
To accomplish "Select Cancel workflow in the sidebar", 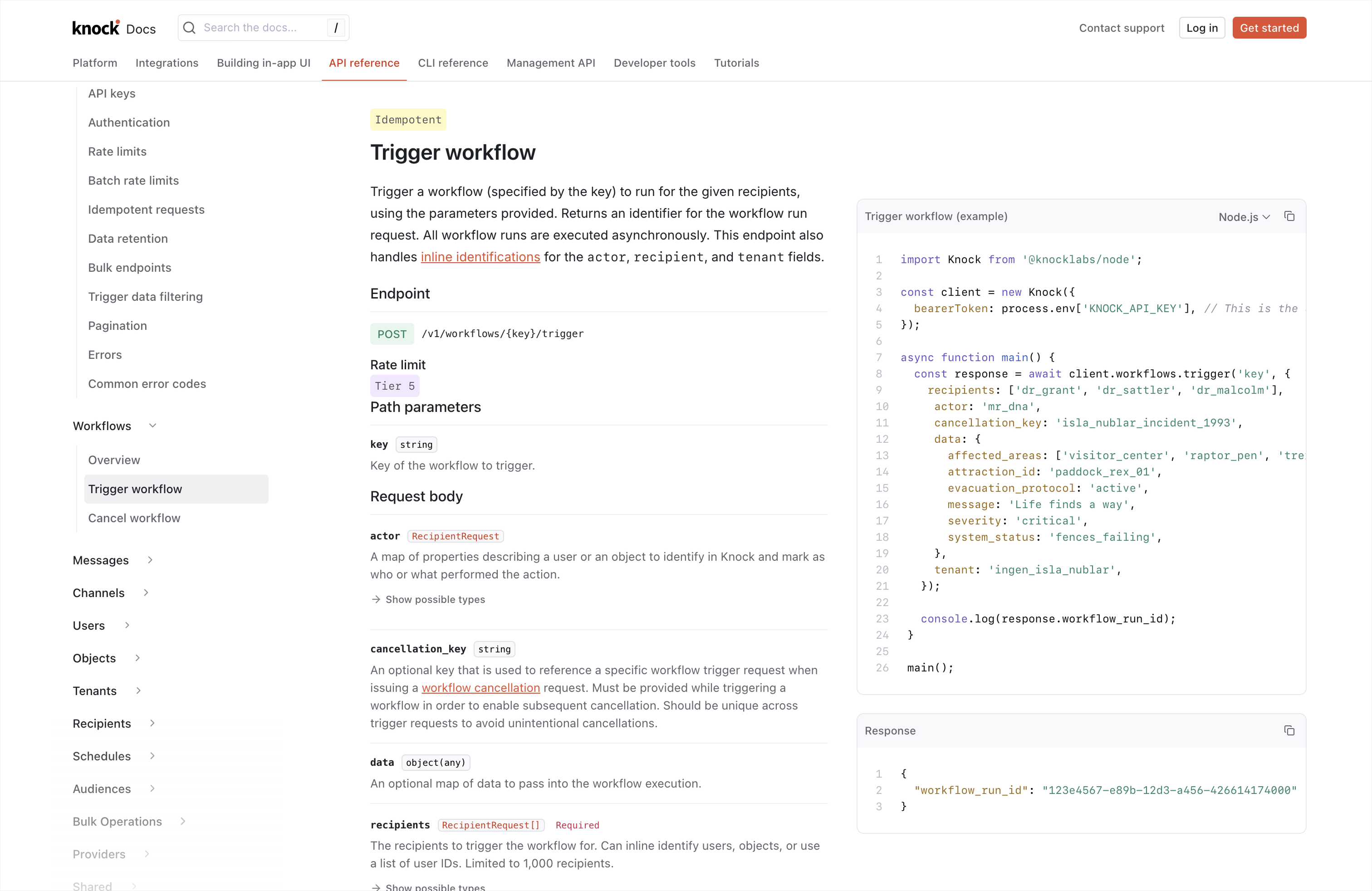I will (134, 518).
